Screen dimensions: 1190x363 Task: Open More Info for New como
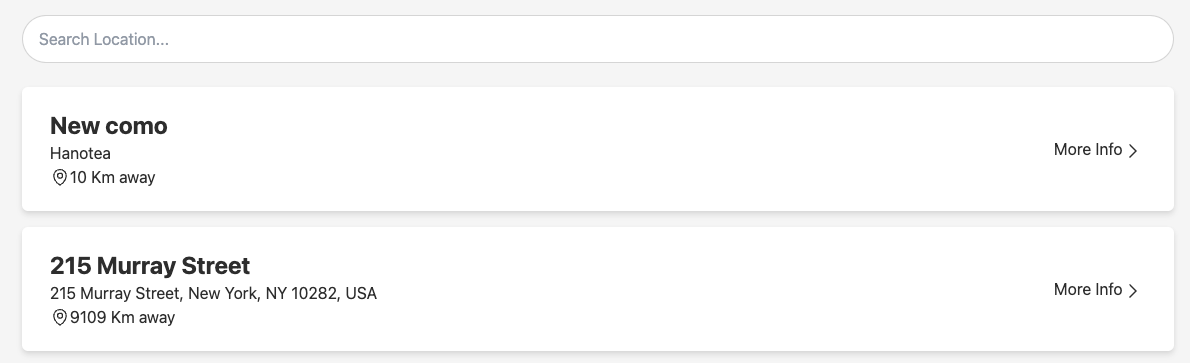tap(1096, 150)
